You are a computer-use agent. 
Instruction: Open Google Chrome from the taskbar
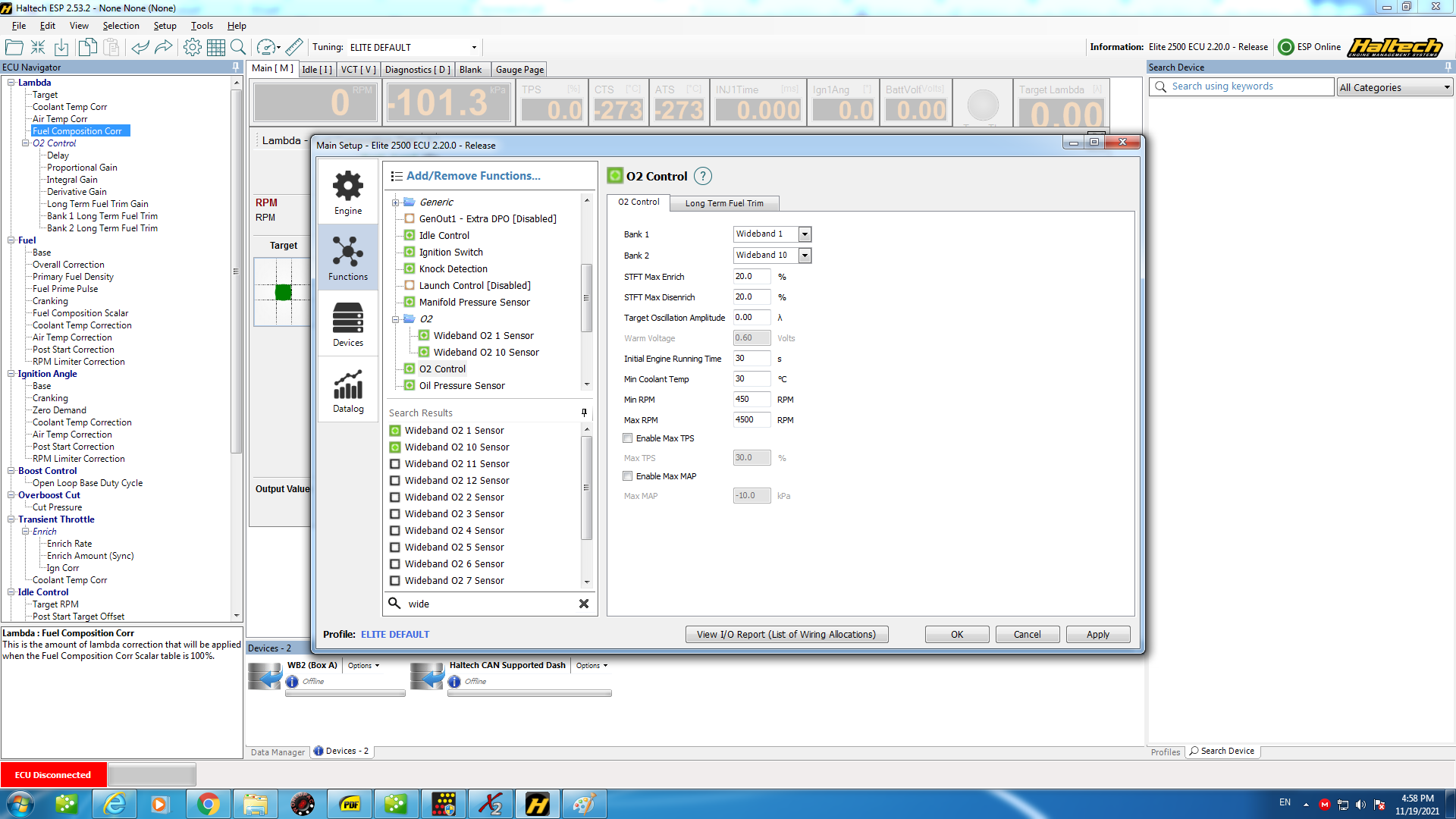208,804
